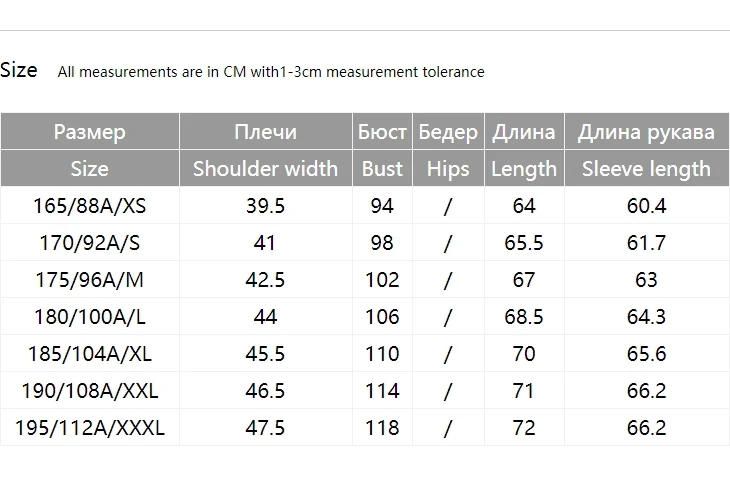730x488 pixels.
Task: Click the "Hips" column header
Action: [x=447, y=169]
